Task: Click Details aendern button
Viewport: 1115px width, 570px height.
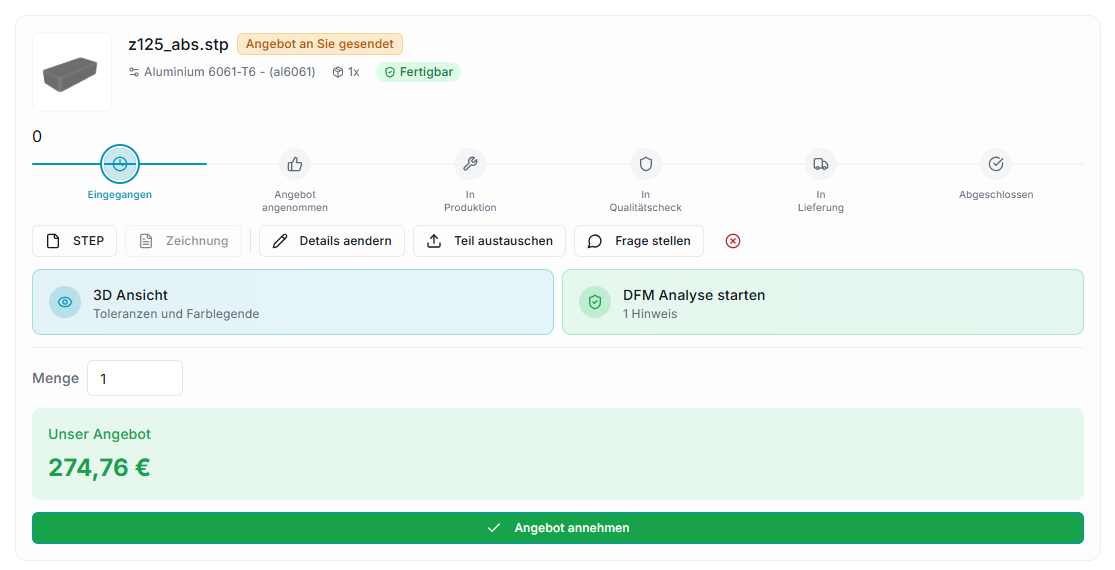Action: point(332,241)
